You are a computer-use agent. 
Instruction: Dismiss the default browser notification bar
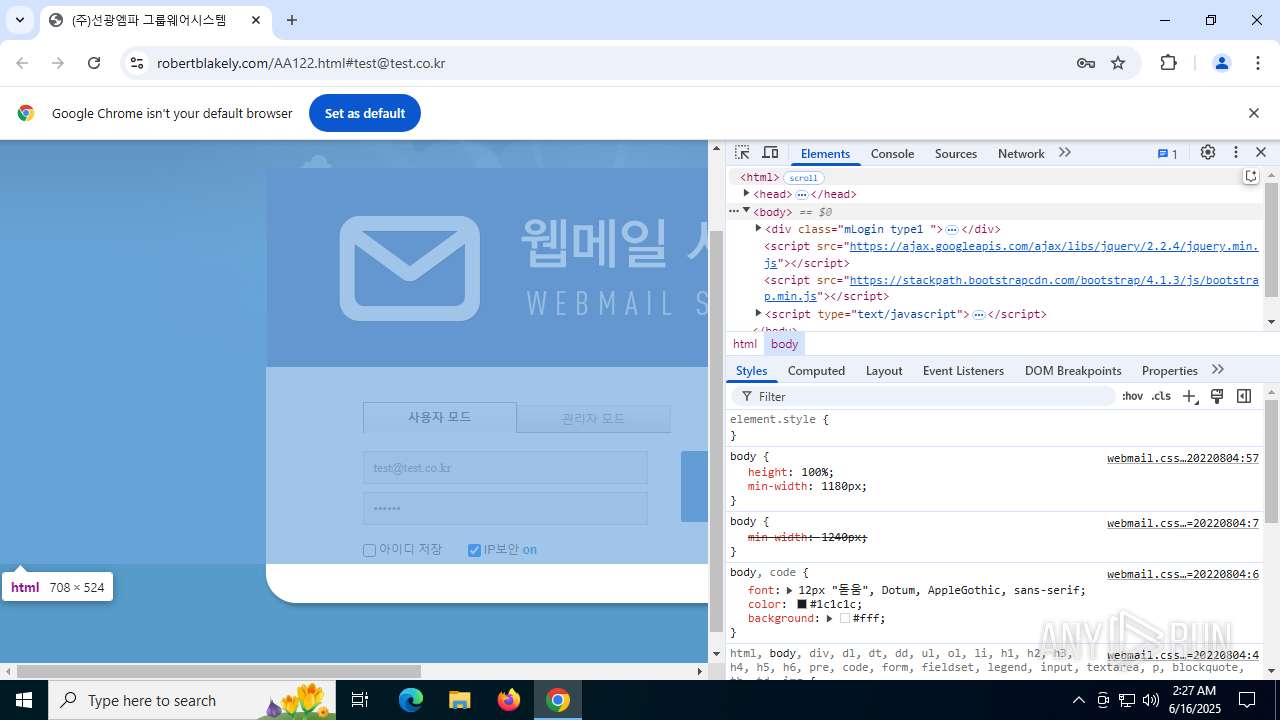point(1253,113)
